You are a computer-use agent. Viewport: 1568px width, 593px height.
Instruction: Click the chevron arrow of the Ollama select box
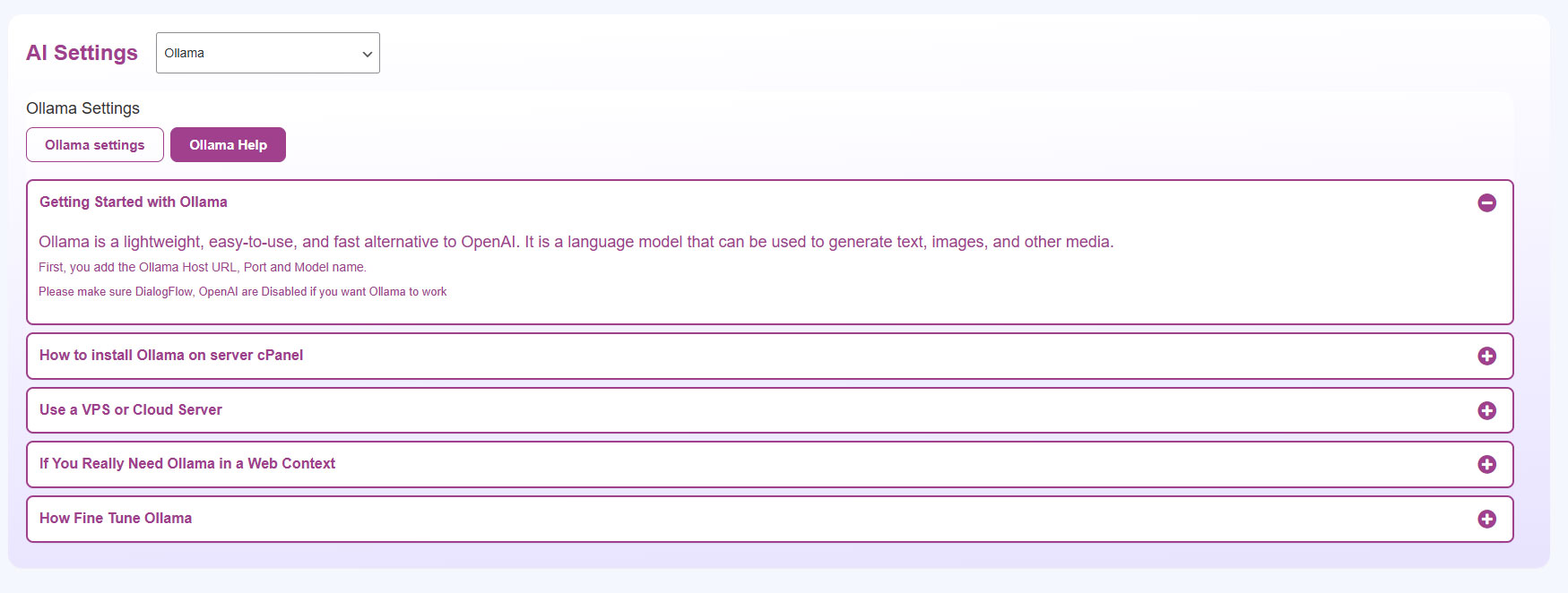367,54
